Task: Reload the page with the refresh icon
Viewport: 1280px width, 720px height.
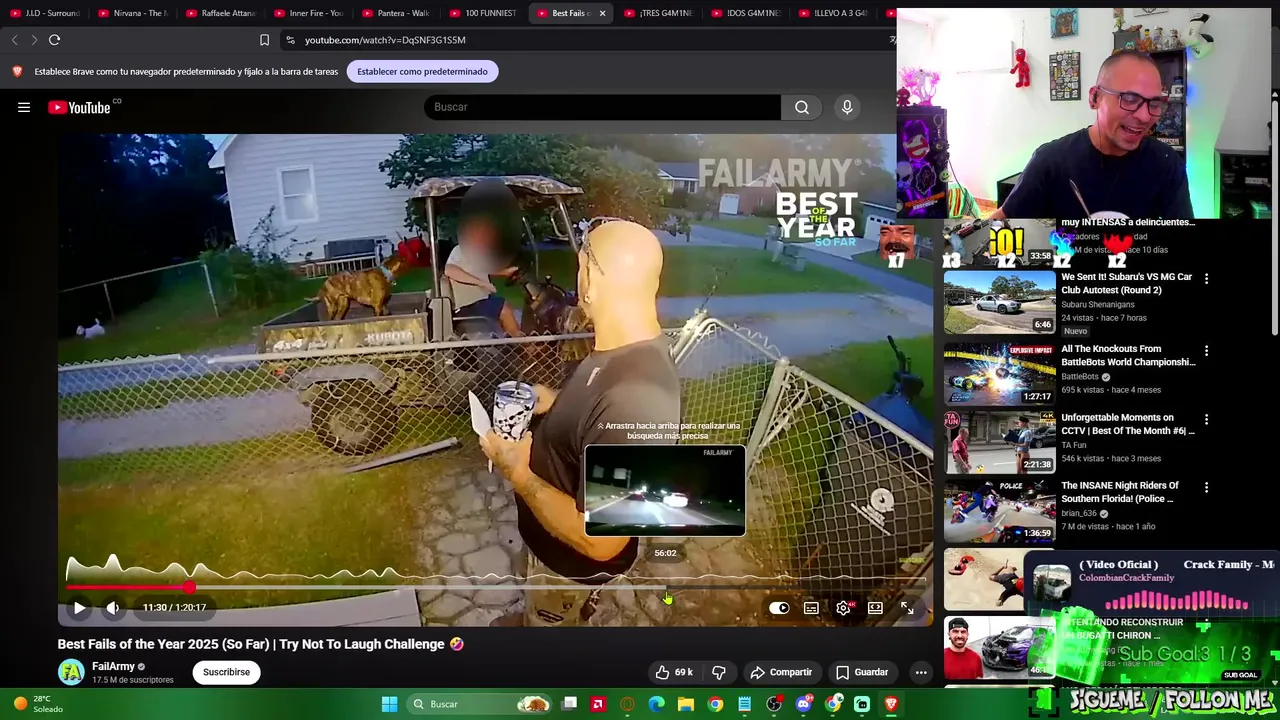Action: pyautogui.click(x=55, y=40)
